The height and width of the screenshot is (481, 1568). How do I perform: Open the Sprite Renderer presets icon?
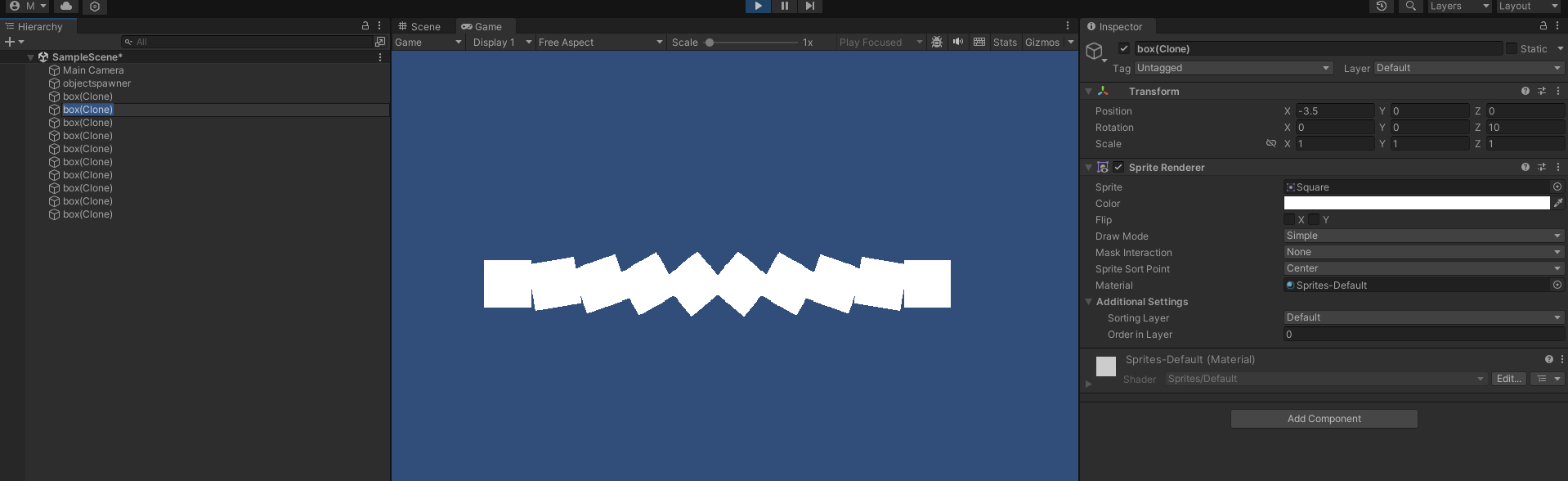point(1542,167)
